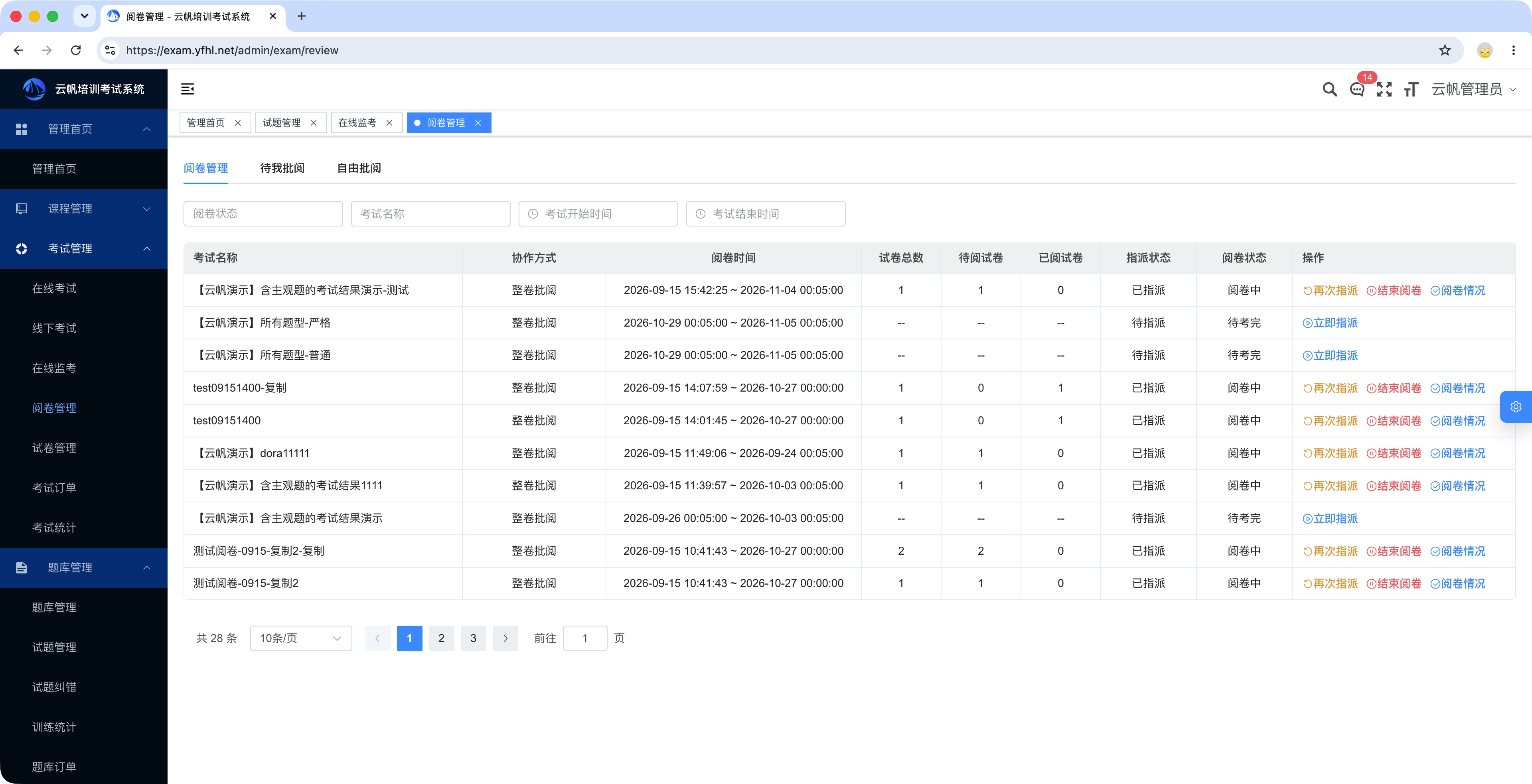1532x784 pixels.
Task: Go to page 2 of results
Action: [441, 638]
